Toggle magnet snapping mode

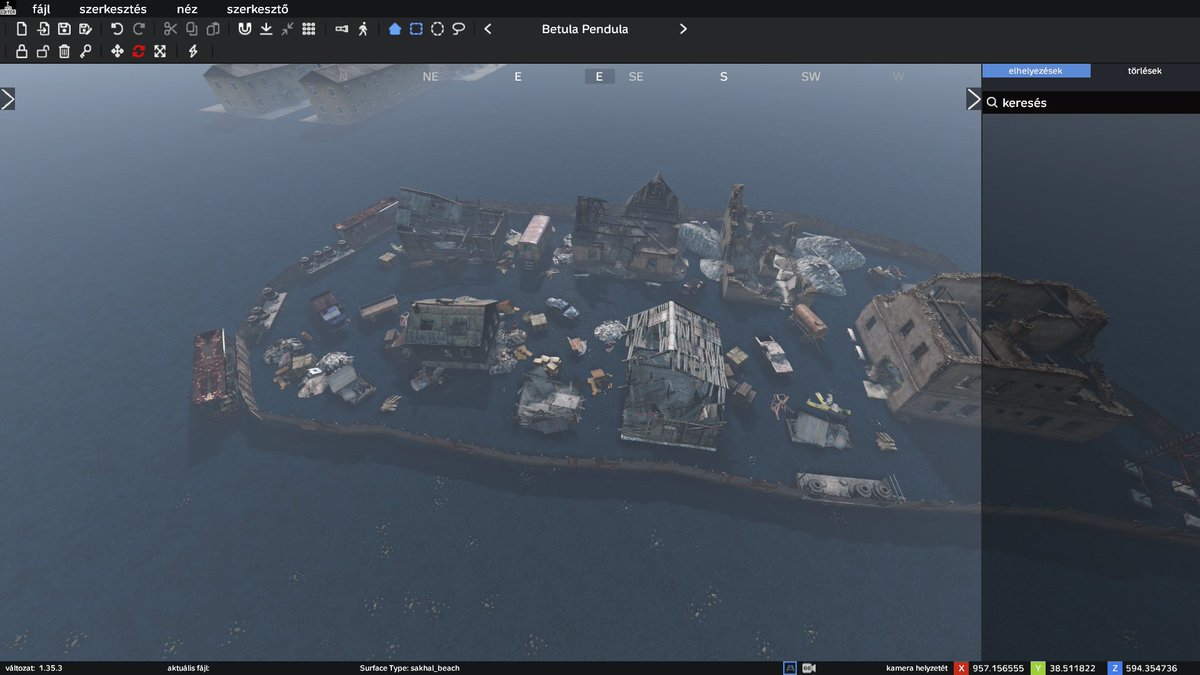pyautogui.click(x=244, y=29)
